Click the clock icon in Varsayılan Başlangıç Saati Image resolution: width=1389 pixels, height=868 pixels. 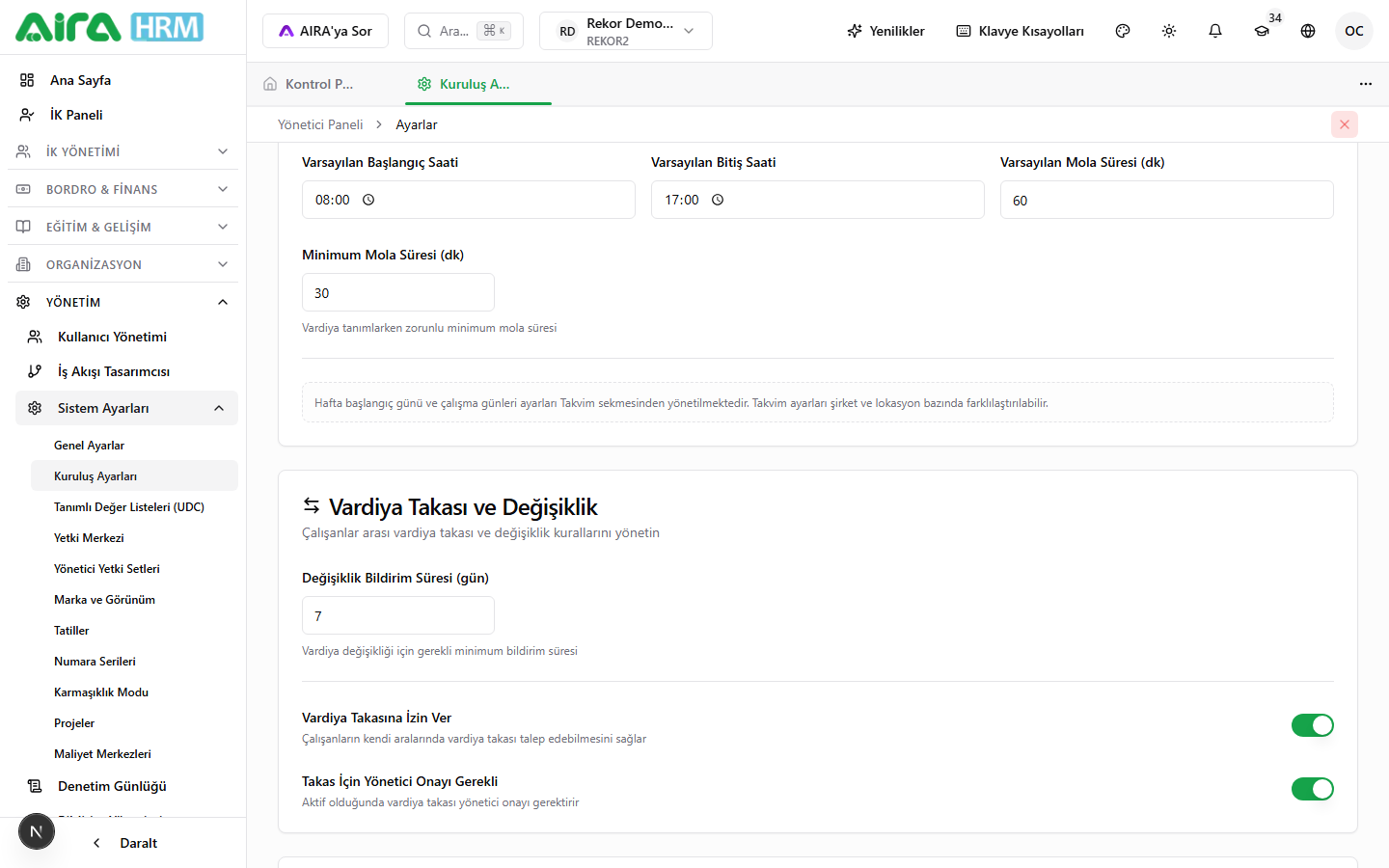(368, 200)
